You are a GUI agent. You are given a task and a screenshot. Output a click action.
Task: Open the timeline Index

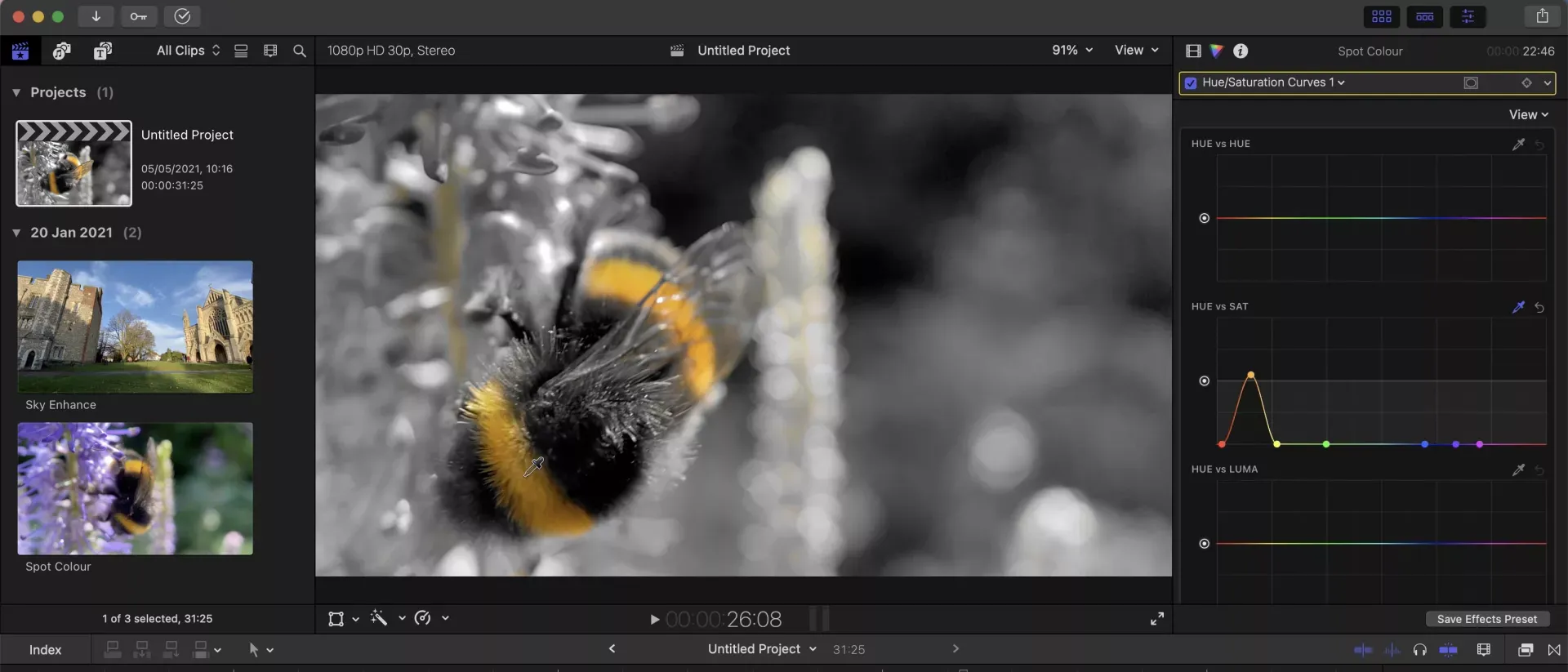coord(45,650)
